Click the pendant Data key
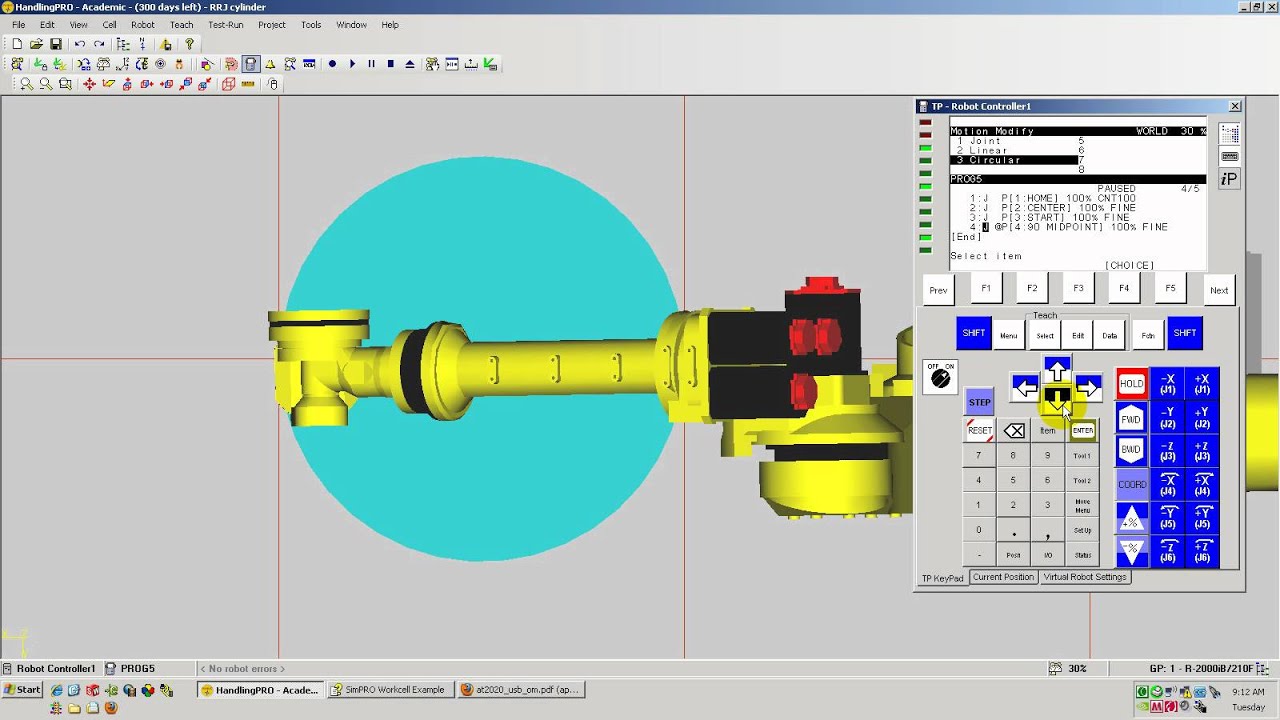Image resolution: width=1280 pixels, height=720 pixels. (1110, 335)
